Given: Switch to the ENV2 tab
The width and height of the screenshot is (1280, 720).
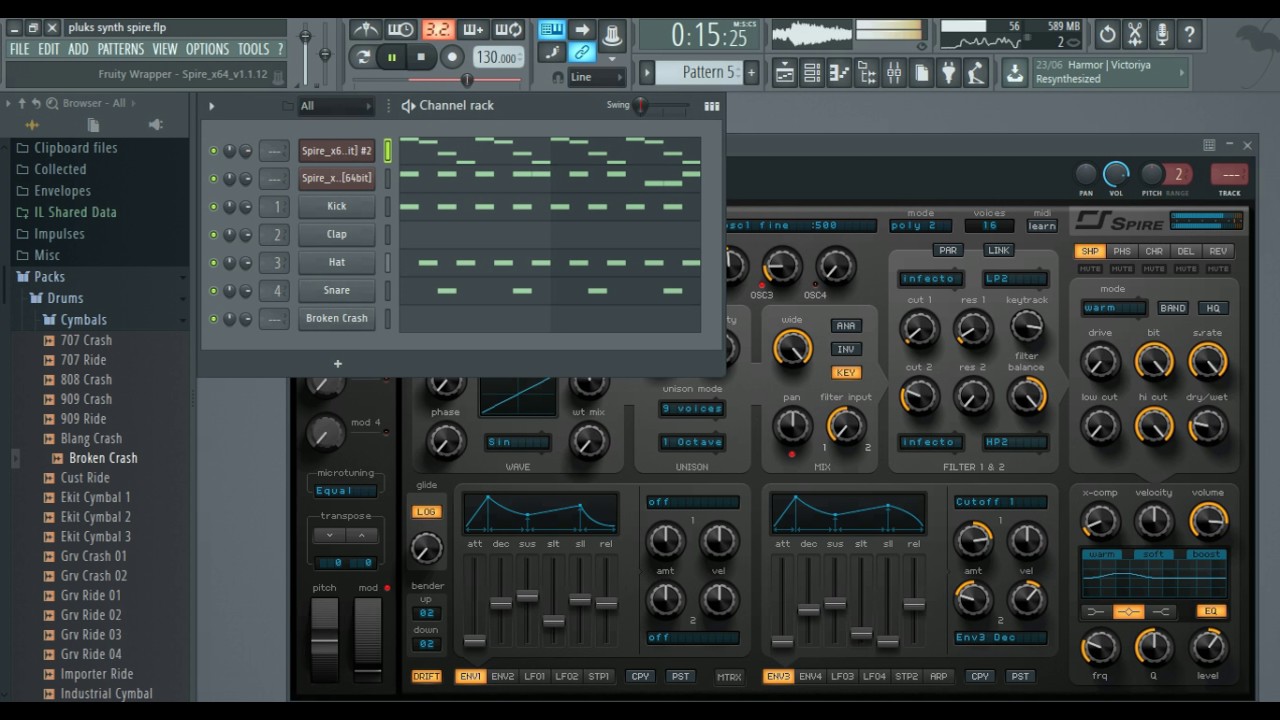Looking at the screenshot, I should [x=503, y=677].
